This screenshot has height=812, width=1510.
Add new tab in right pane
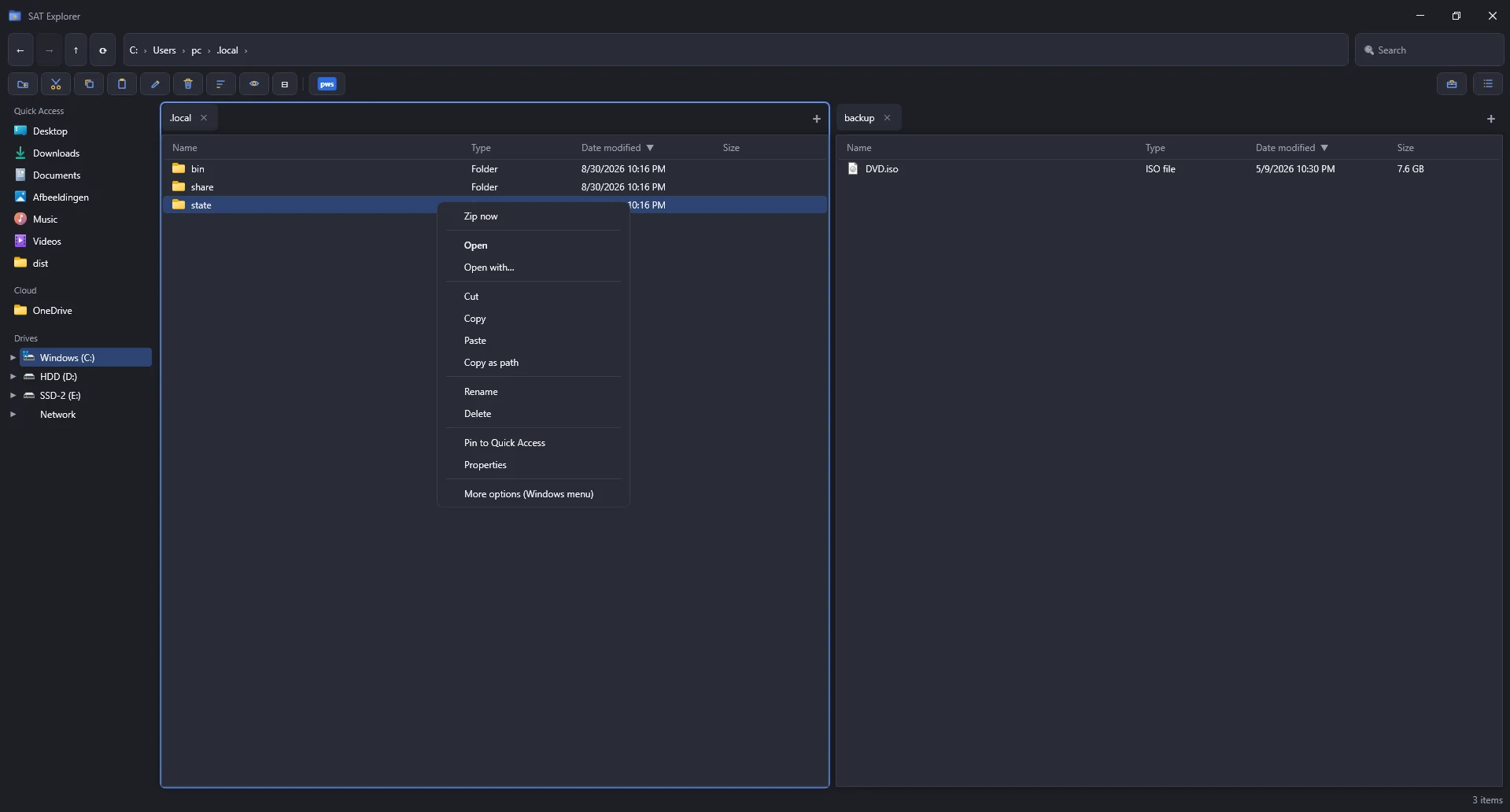[1491, 119]
